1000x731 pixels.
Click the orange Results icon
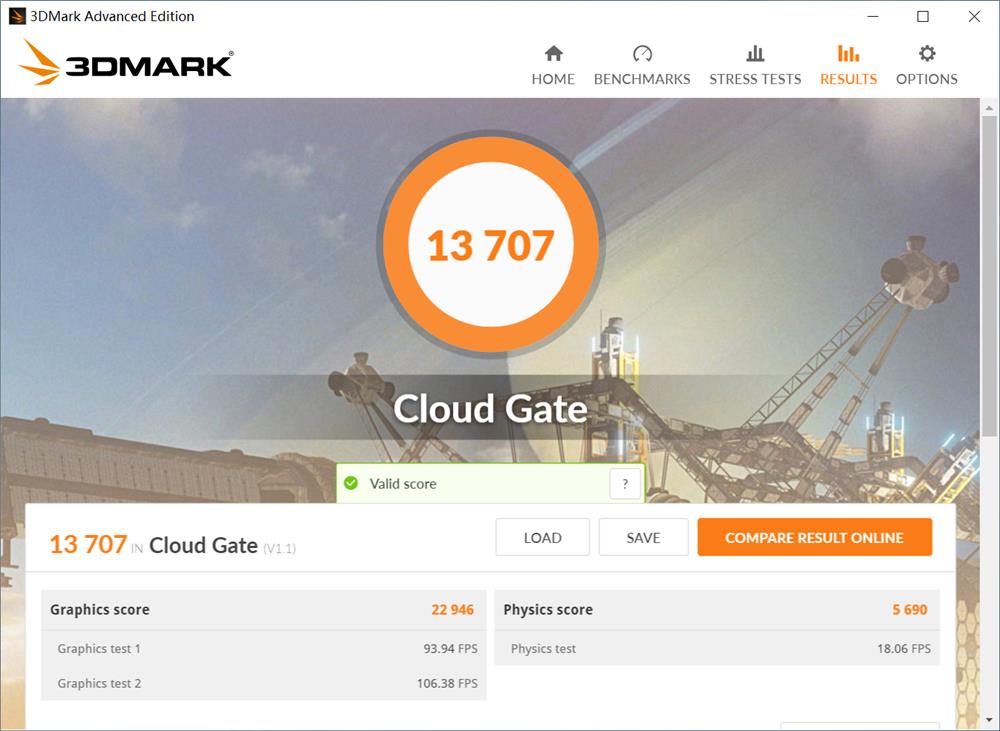pyautogui.click(x=848, y=54)
